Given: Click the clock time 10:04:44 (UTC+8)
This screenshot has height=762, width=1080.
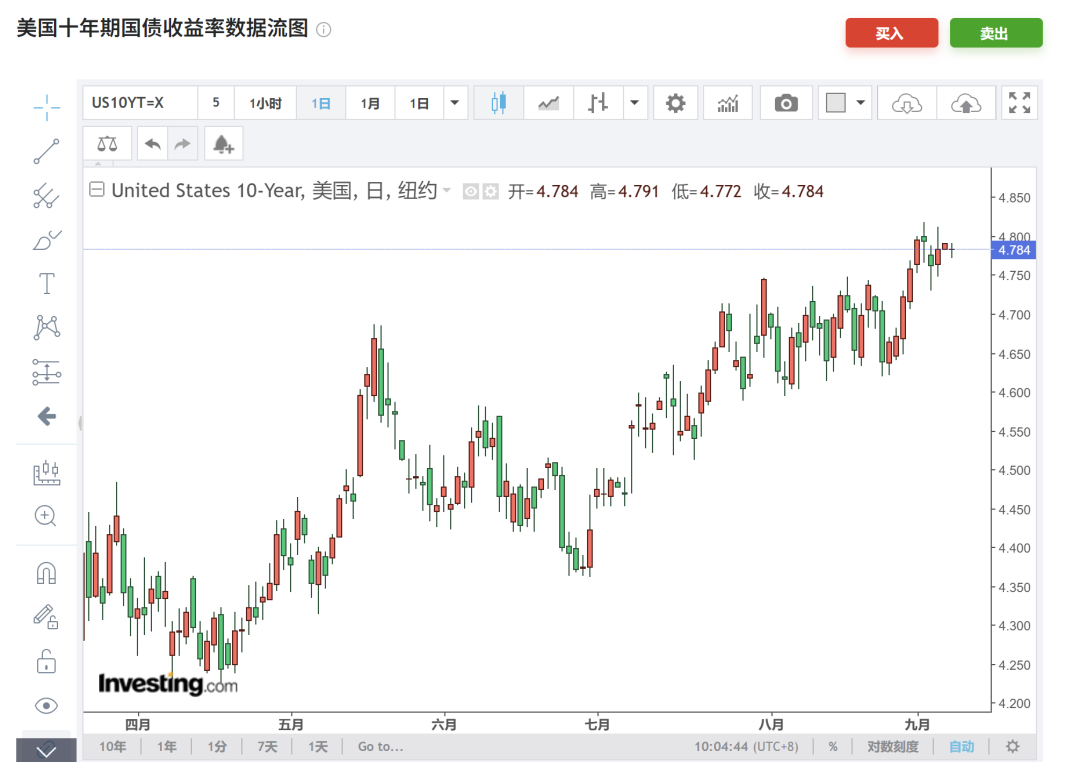Looking at the screenshot, I should tap(746, 747).
